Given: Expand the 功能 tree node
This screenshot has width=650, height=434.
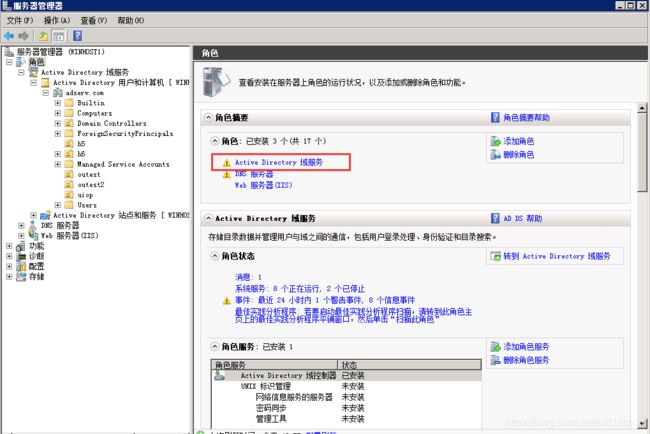Looking at the screenshot, I should (x=9, y=246).
